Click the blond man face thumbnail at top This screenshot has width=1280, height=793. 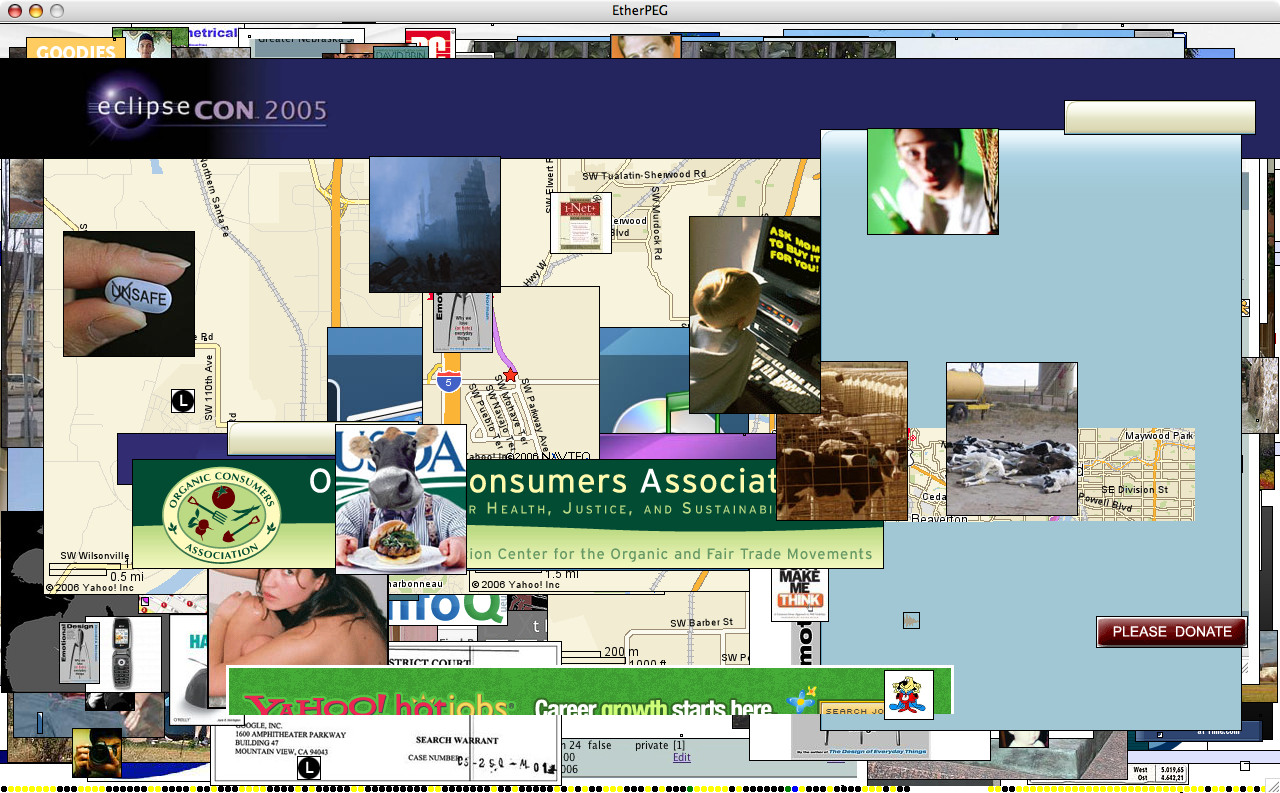(645, 47)
